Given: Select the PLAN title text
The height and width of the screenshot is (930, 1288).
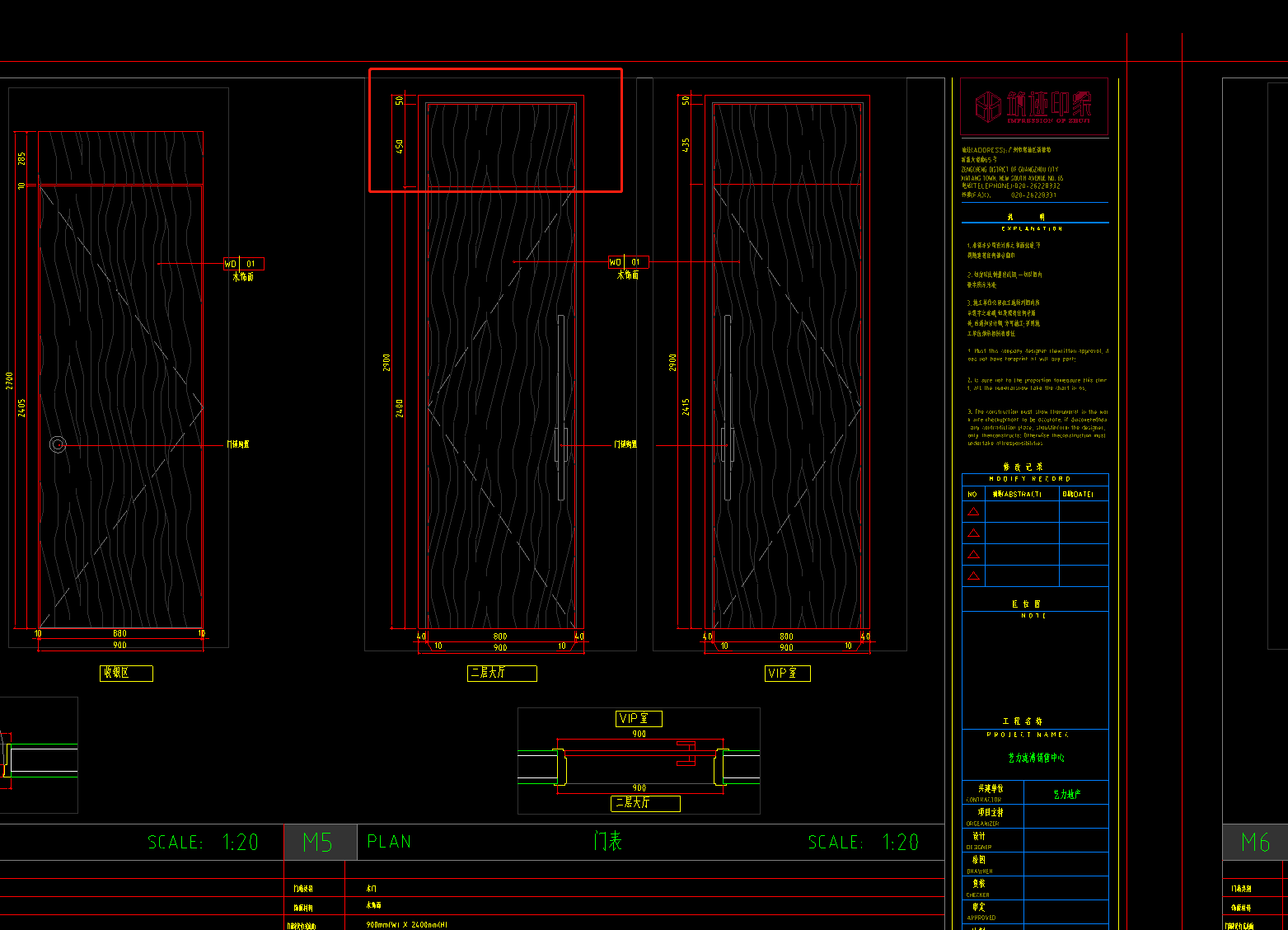Looking at the screenshot, I should 389,842.
